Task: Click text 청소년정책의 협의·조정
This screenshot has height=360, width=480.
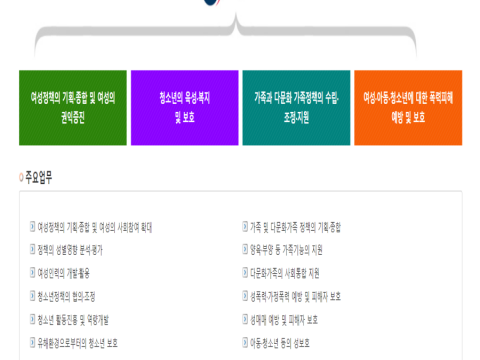Action: coord(66,297)
